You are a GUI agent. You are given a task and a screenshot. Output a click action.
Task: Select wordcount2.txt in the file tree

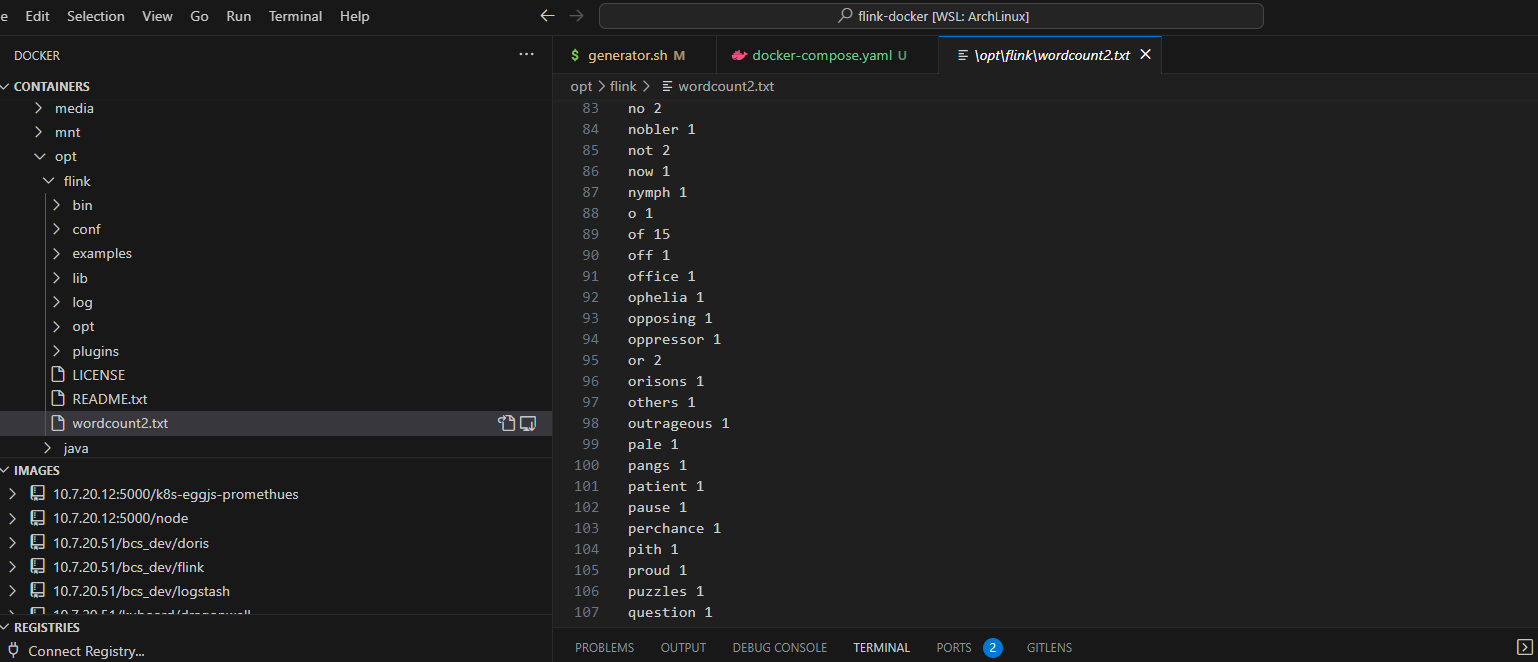pos(276,423)
